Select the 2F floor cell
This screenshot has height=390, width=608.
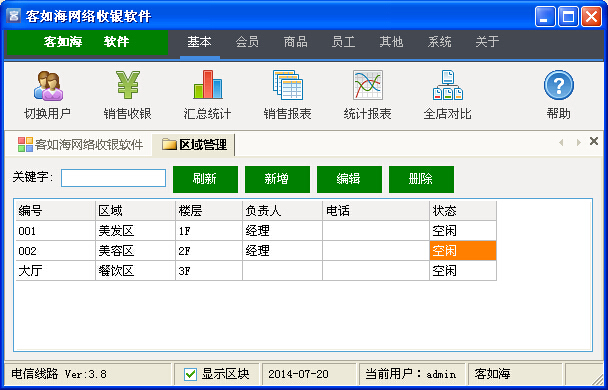(209, 251)
